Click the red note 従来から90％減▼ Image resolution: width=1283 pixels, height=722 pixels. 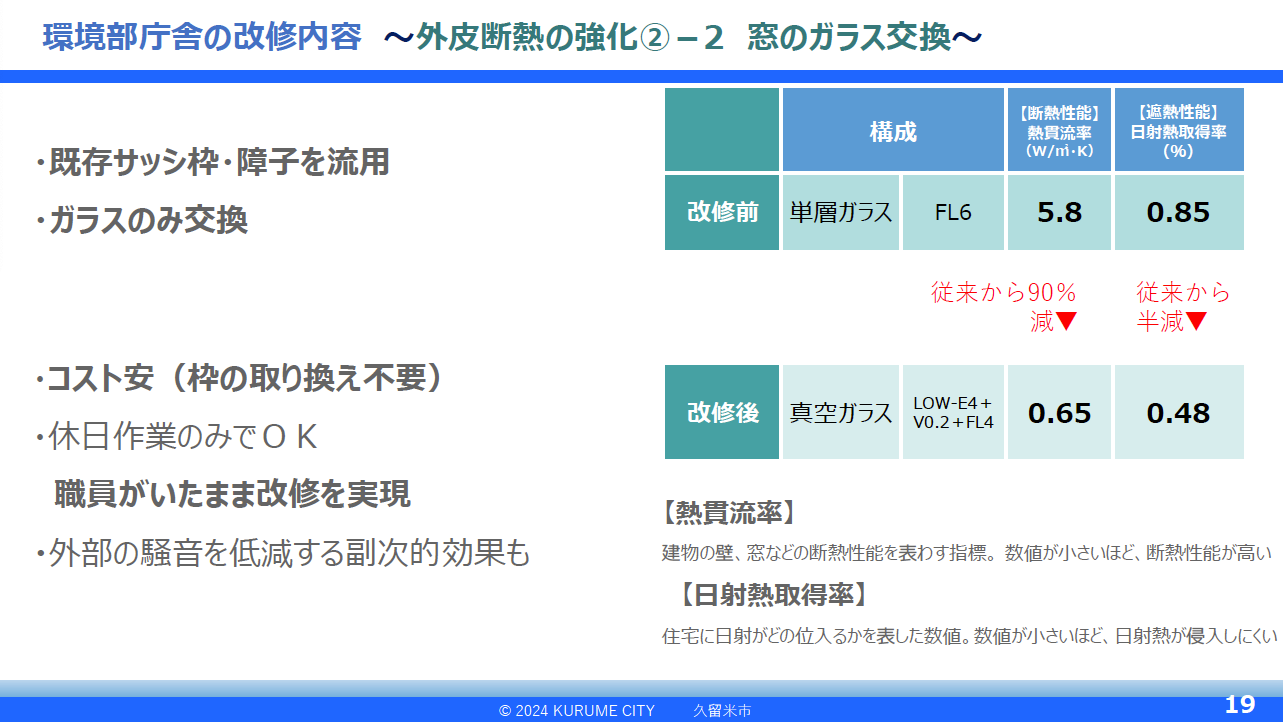click(1004, 307)
